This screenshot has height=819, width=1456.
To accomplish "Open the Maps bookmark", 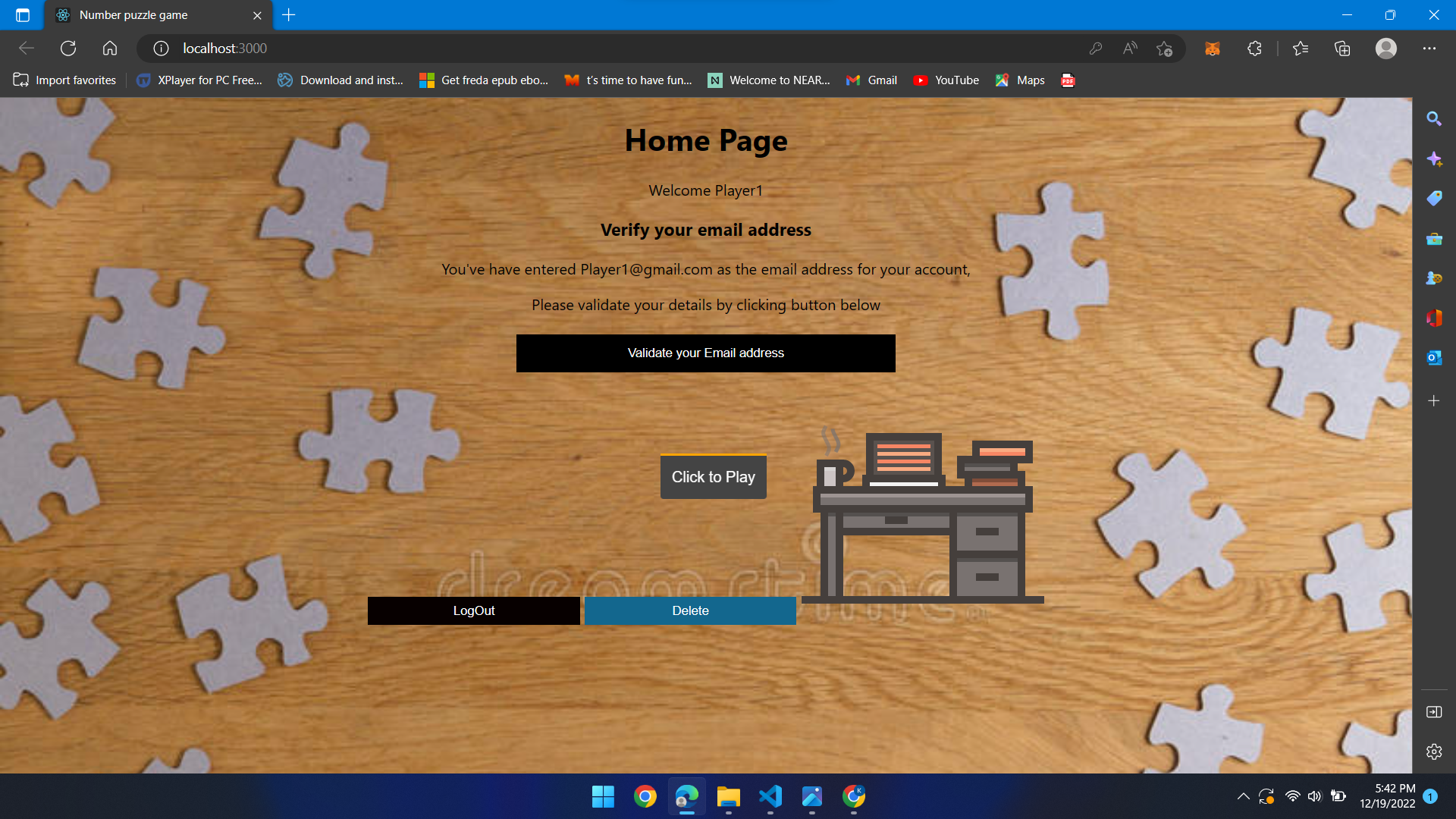I will [1020, 80].
